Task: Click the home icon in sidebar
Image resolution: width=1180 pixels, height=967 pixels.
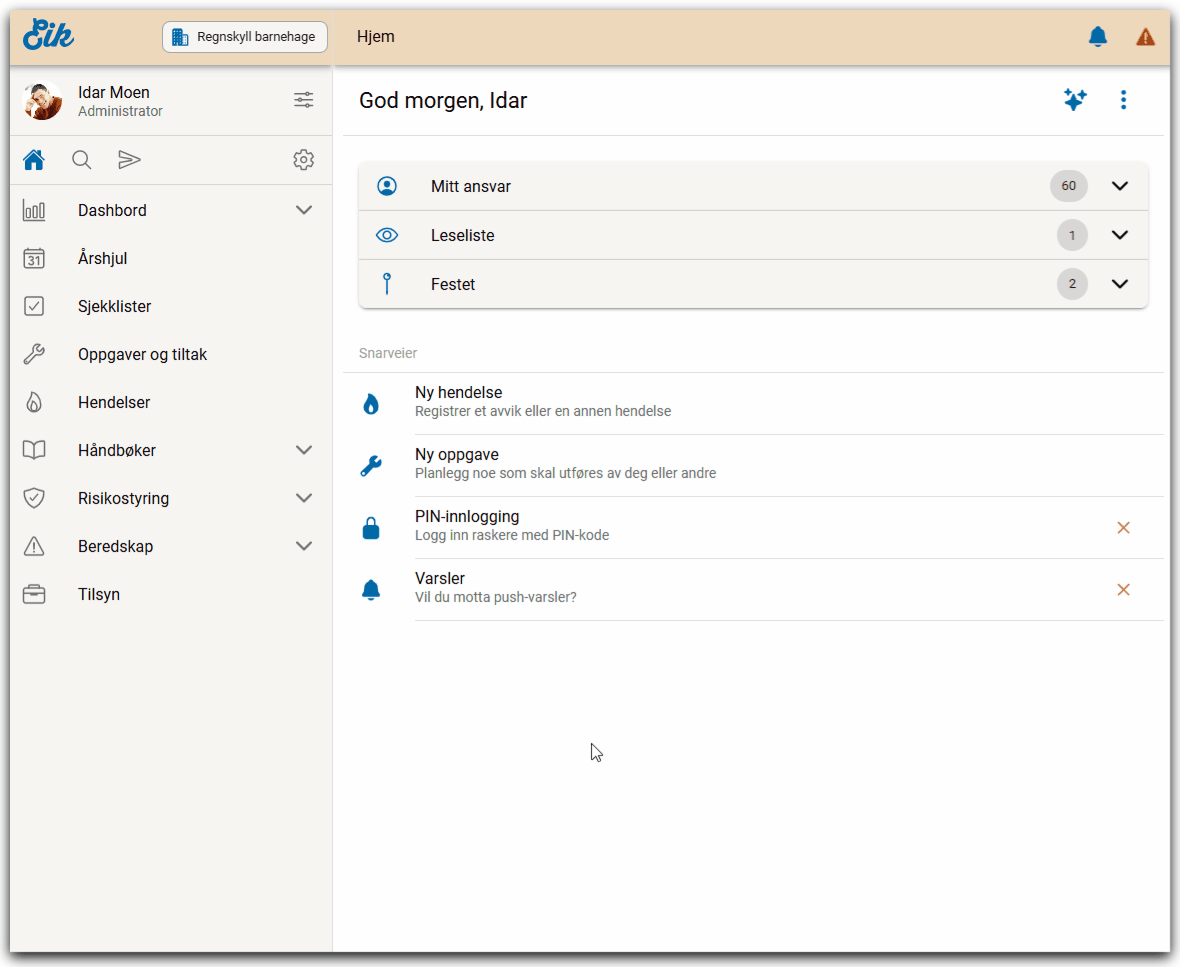Action: click(34, 160)
